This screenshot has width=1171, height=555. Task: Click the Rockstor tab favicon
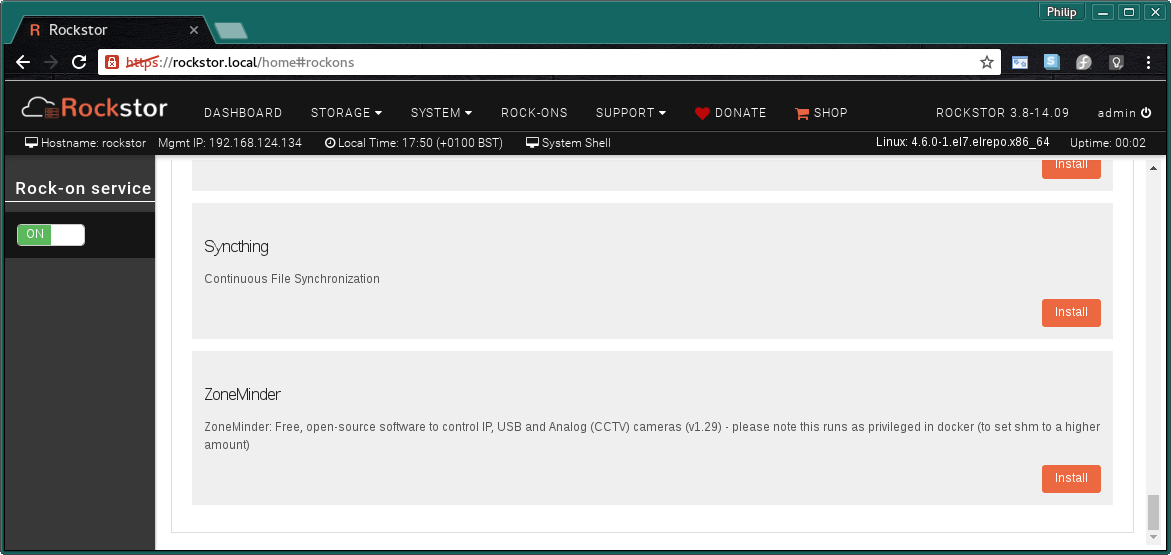click(x=34, y=31)
